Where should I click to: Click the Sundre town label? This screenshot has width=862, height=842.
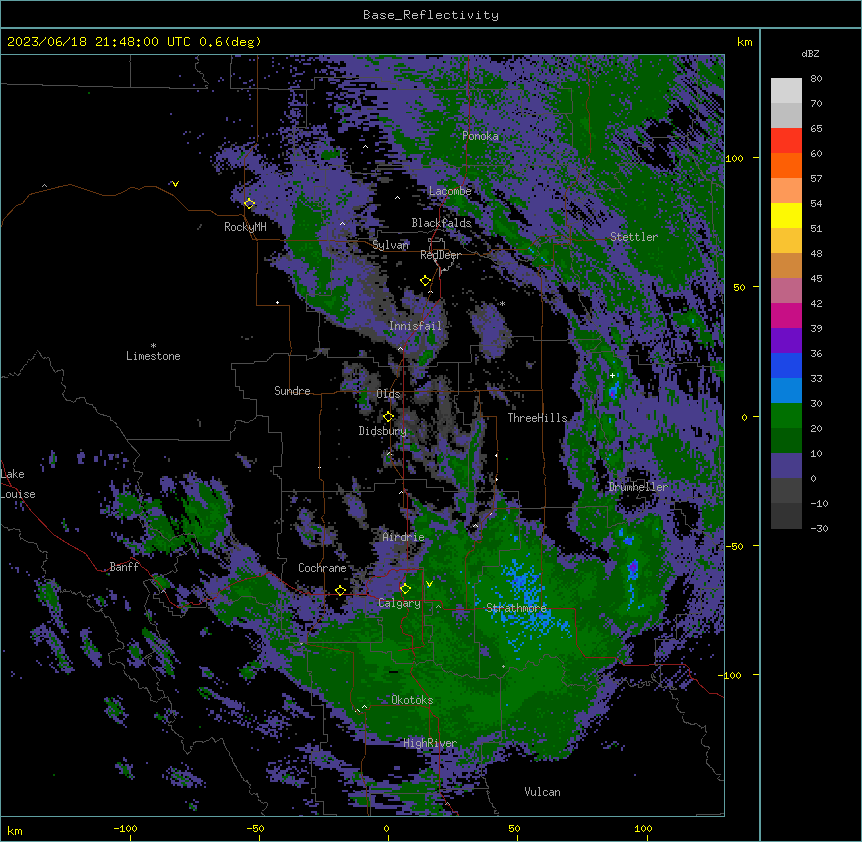[x=292, y=391]
